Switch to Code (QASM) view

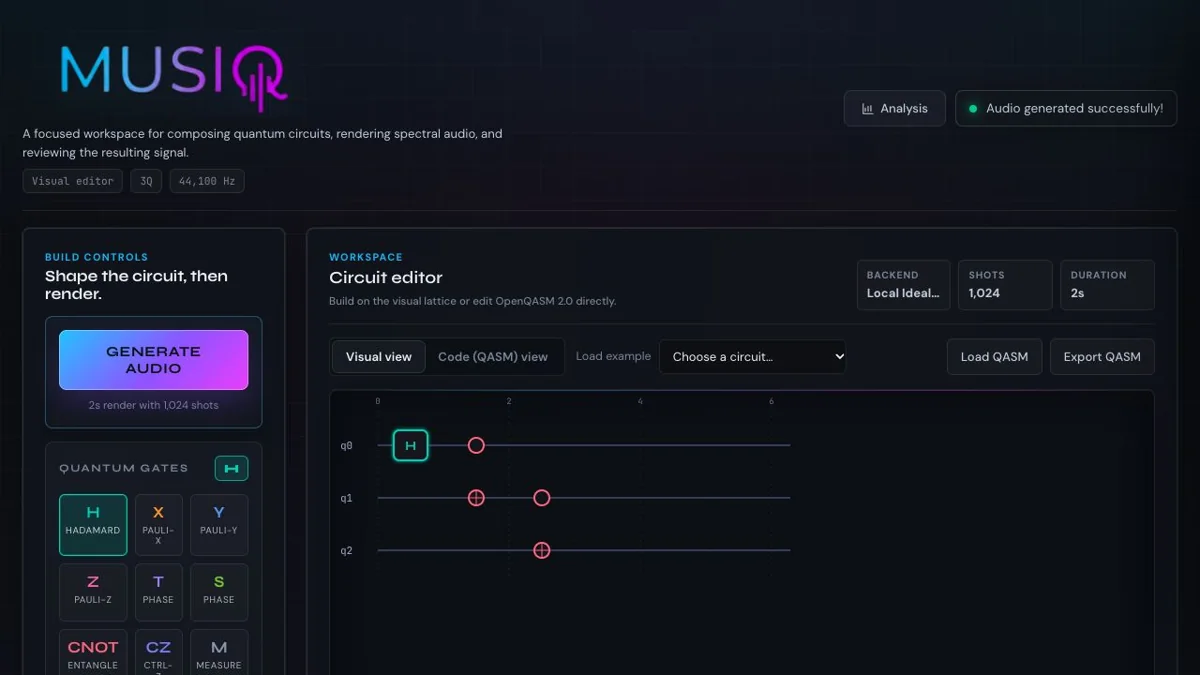tap(493, 357)
